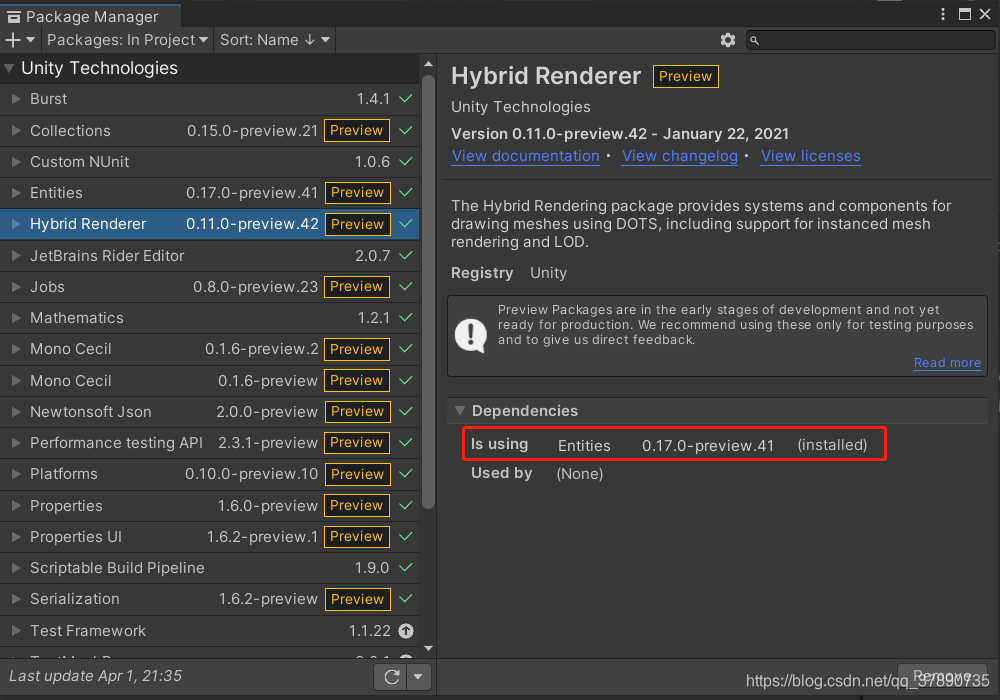Screen dimensions: 1000x700
Task: Collapse the Unity Technologies group
Action: 9,68
